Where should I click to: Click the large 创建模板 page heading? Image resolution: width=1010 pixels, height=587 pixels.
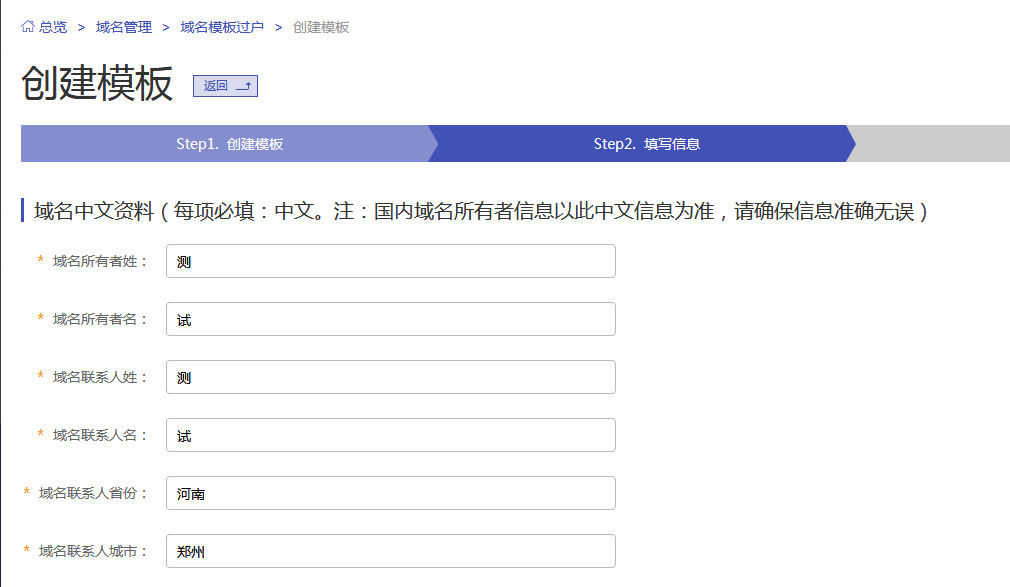(x=97, y=84)
